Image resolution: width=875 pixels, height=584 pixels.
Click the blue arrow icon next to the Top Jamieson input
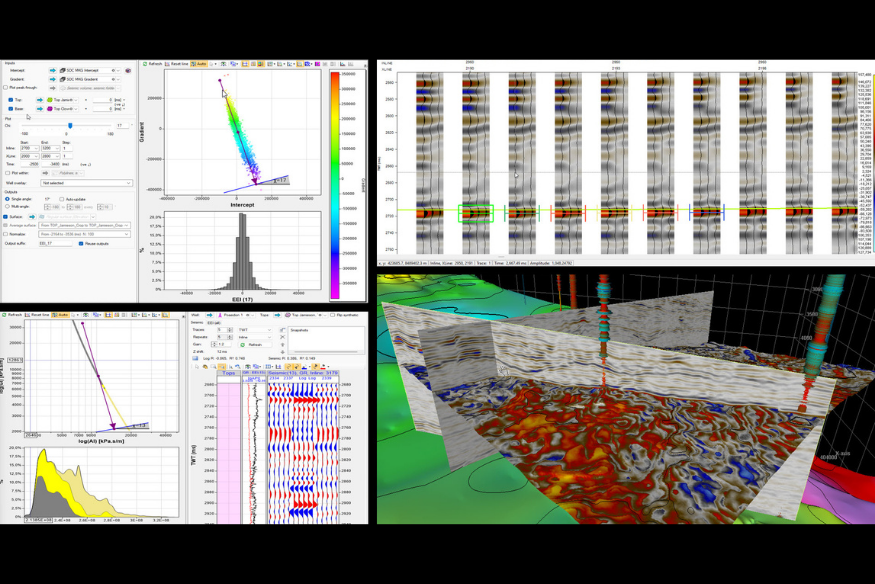tap(39, 101)
